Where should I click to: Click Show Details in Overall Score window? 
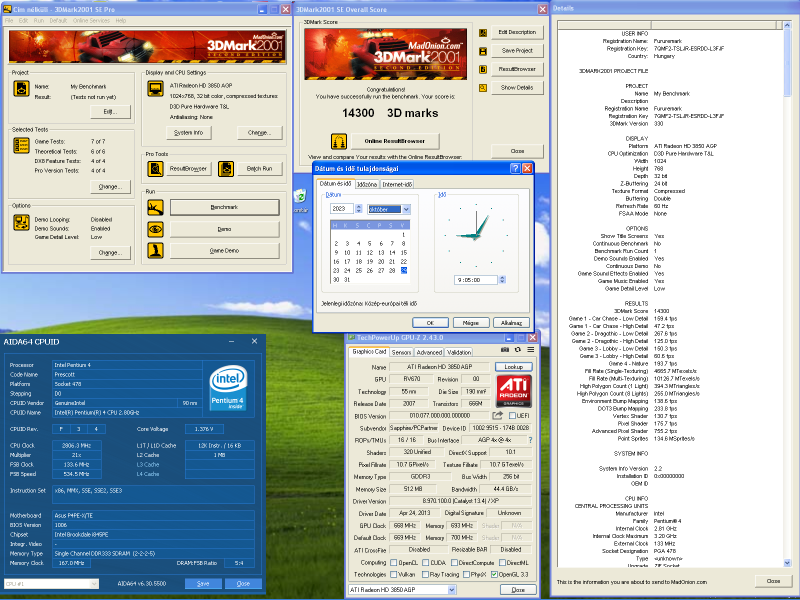pos(517,88)
